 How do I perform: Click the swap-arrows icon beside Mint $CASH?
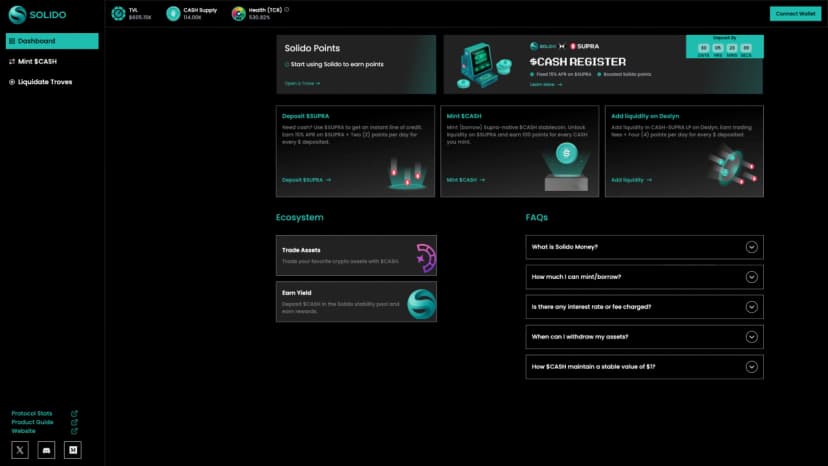coord(12,61)
